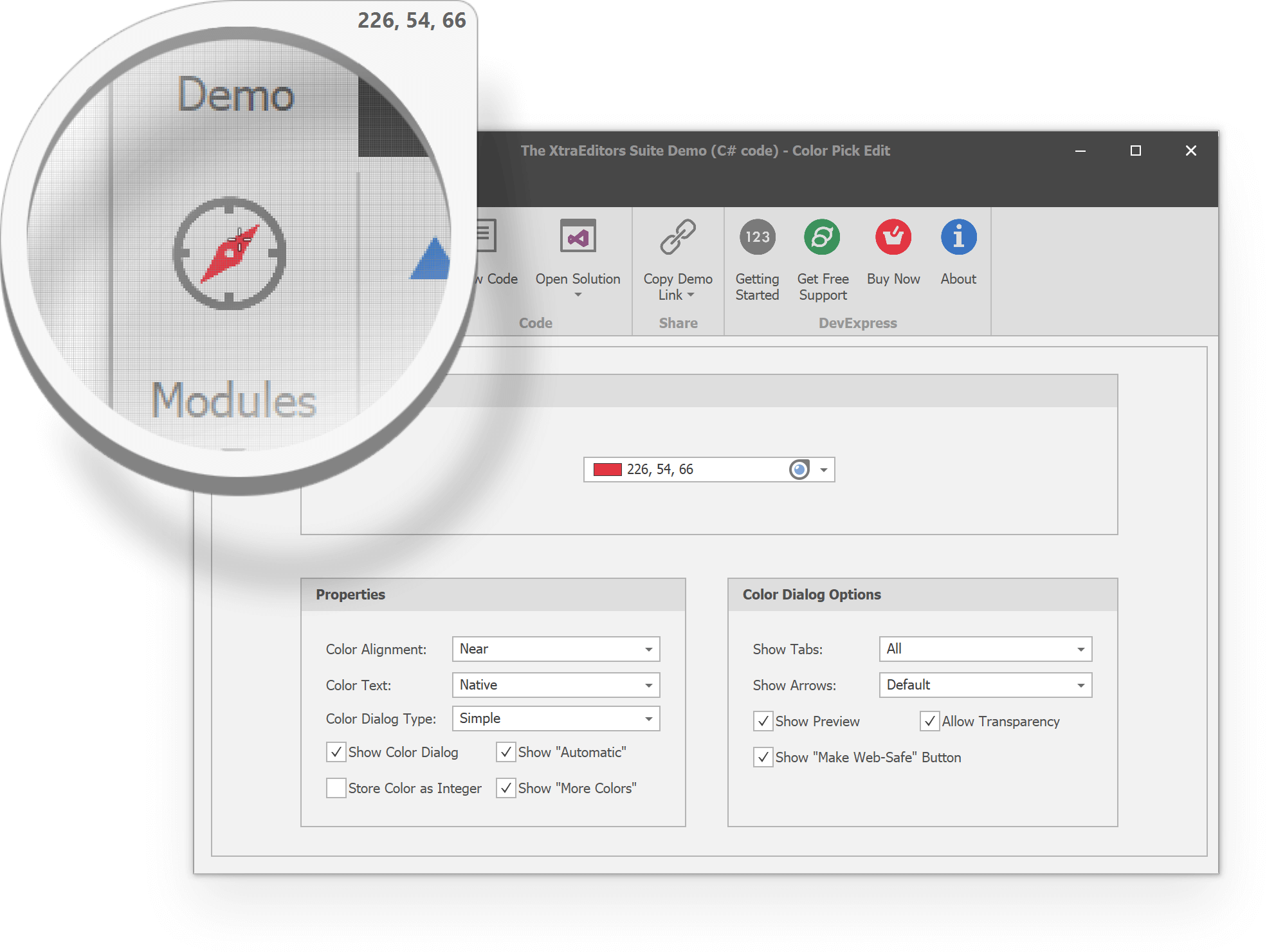
Task: Click the color picker eyedropper icon
Action: point(799,469)
